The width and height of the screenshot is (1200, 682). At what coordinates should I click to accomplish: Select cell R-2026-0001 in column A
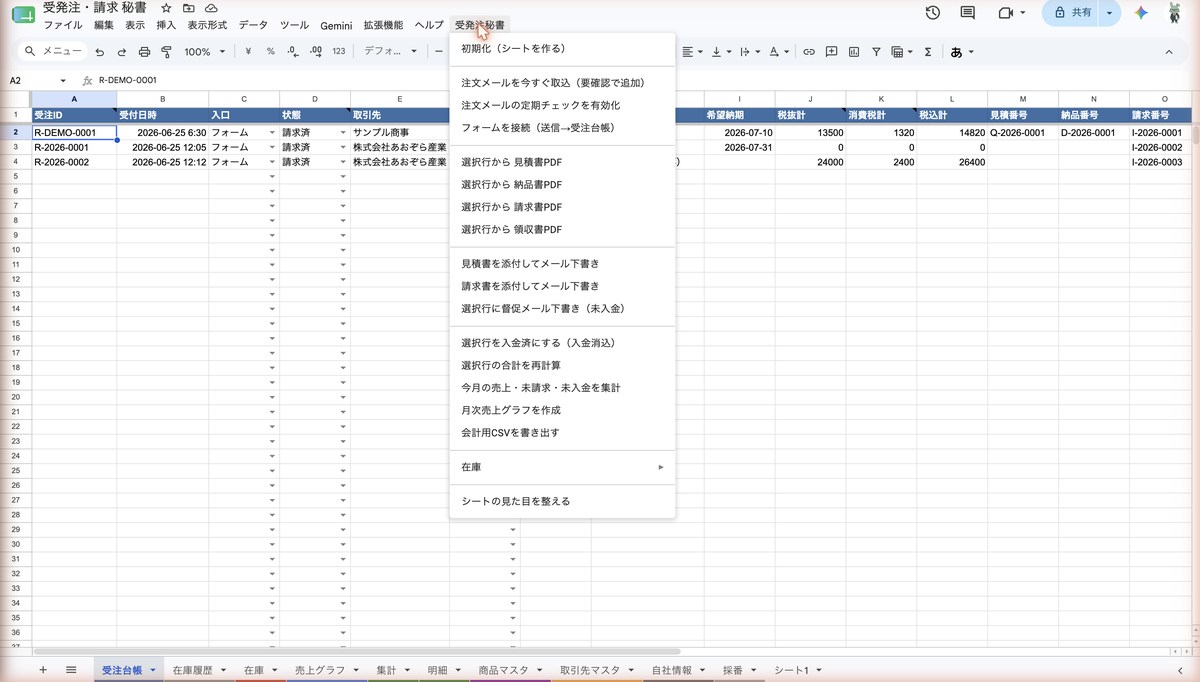click(x=74, y=147)
